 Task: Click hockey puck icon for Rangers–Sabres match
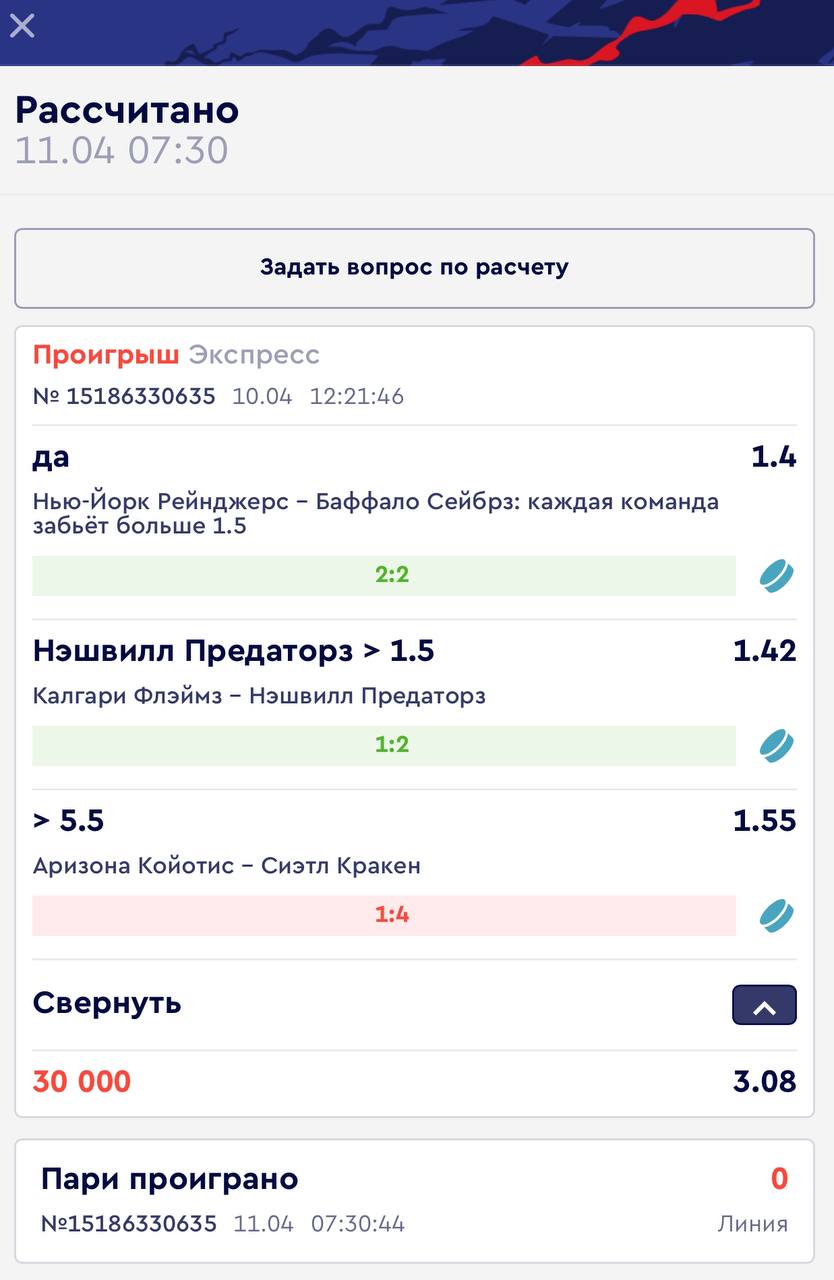tap(776, 575)
